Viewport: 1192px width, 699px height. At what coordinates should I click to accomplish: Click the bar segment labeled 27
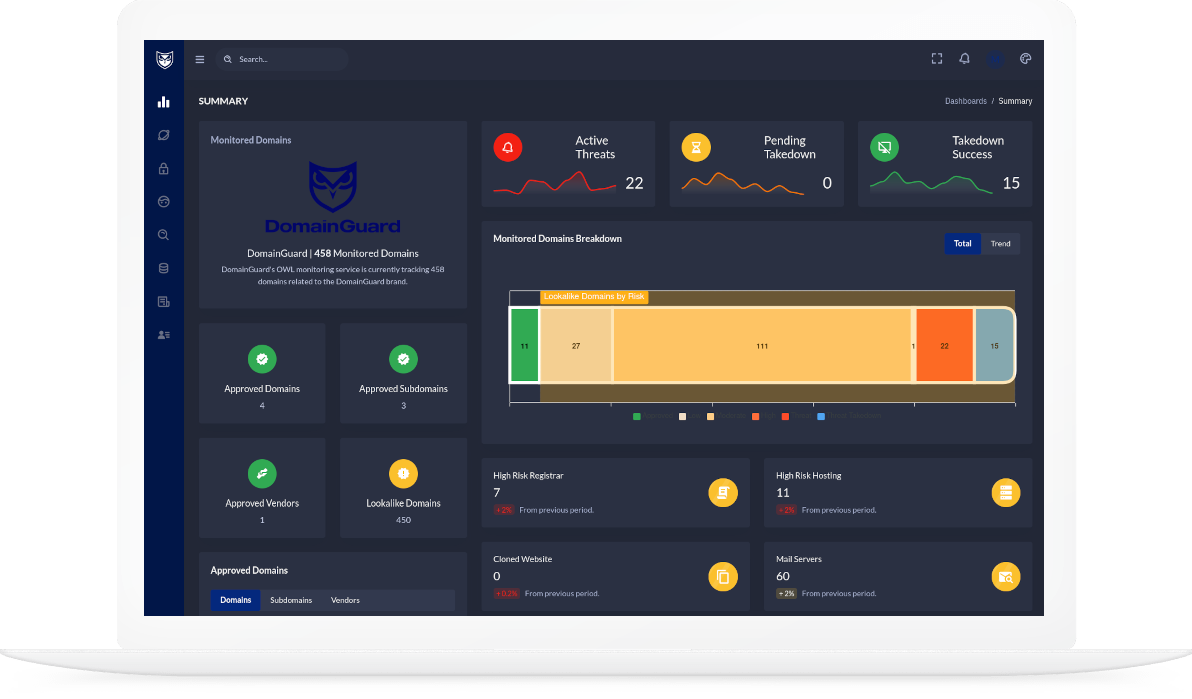pyautogui.click(x=575, y=345)
